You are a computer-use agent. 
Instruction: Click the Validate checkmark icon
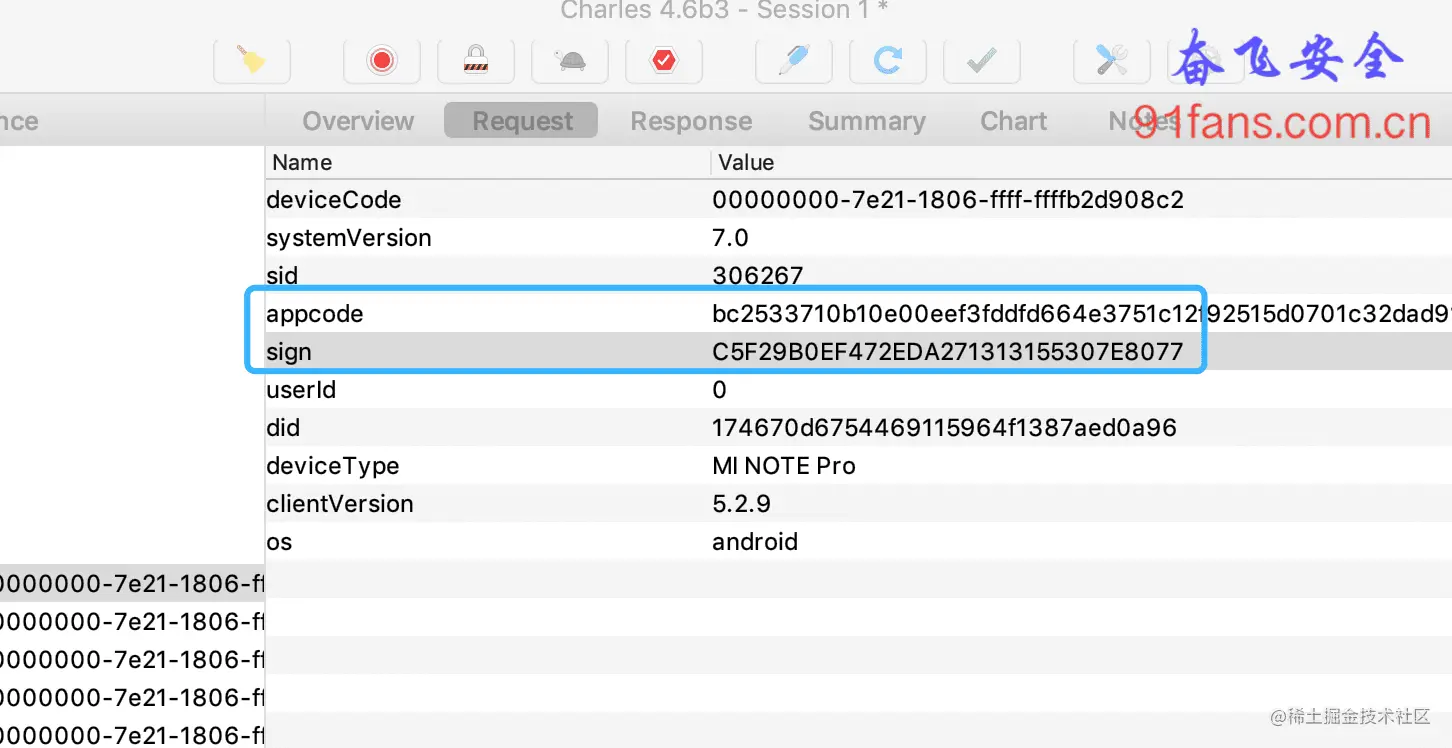point(981,62)
